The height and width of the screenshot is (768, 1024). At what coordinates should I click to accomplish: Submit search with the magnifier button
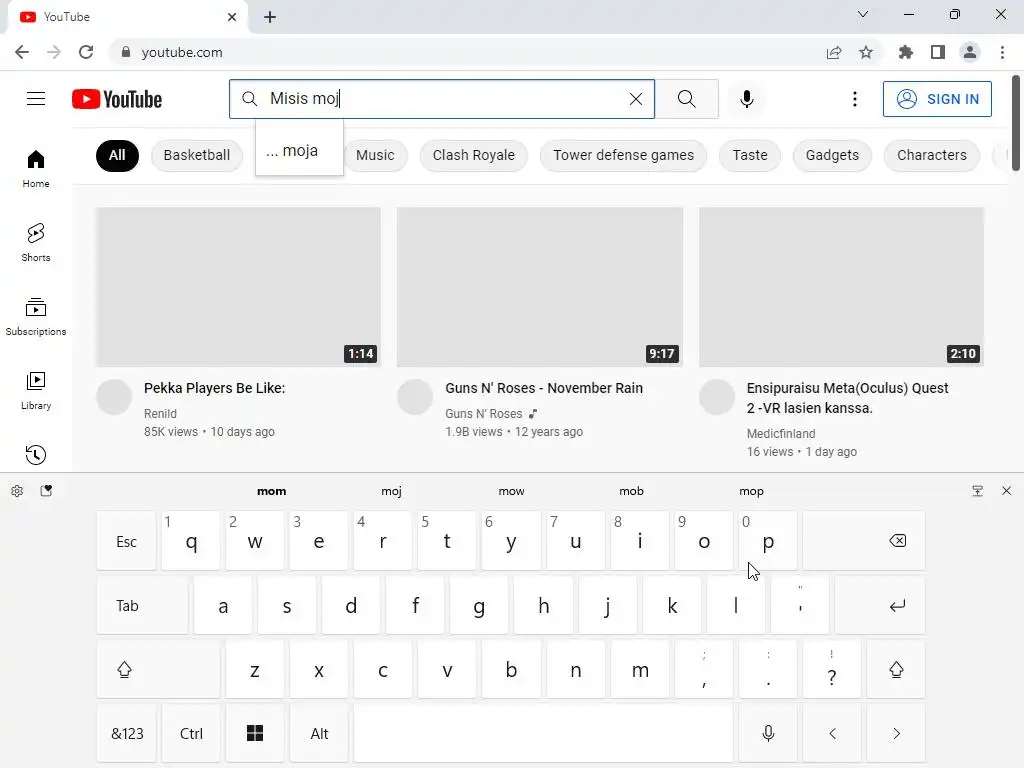click(x=686, y=99)
